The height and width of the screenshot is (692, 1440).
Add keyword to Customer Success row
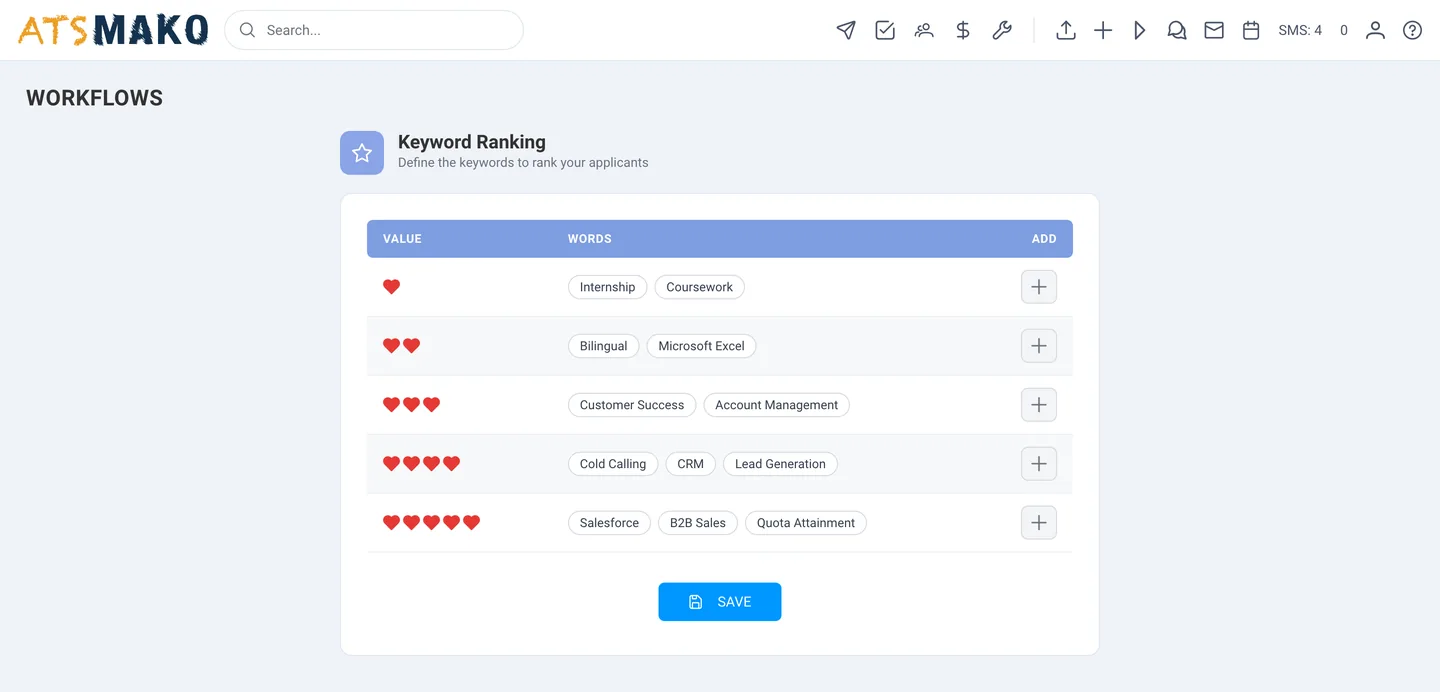(1039, 405)
